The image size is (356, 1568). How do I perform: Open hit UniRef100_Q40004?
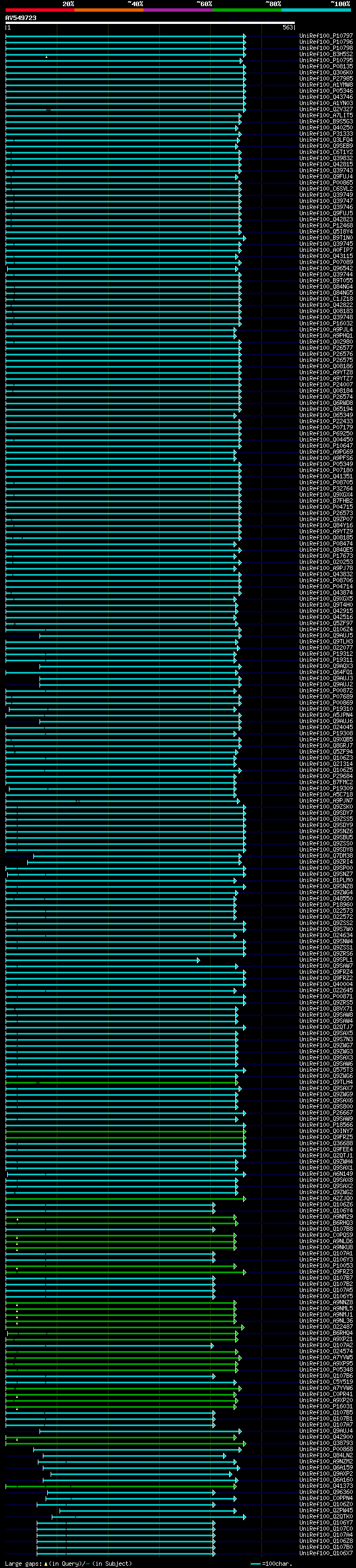point(325,983)
